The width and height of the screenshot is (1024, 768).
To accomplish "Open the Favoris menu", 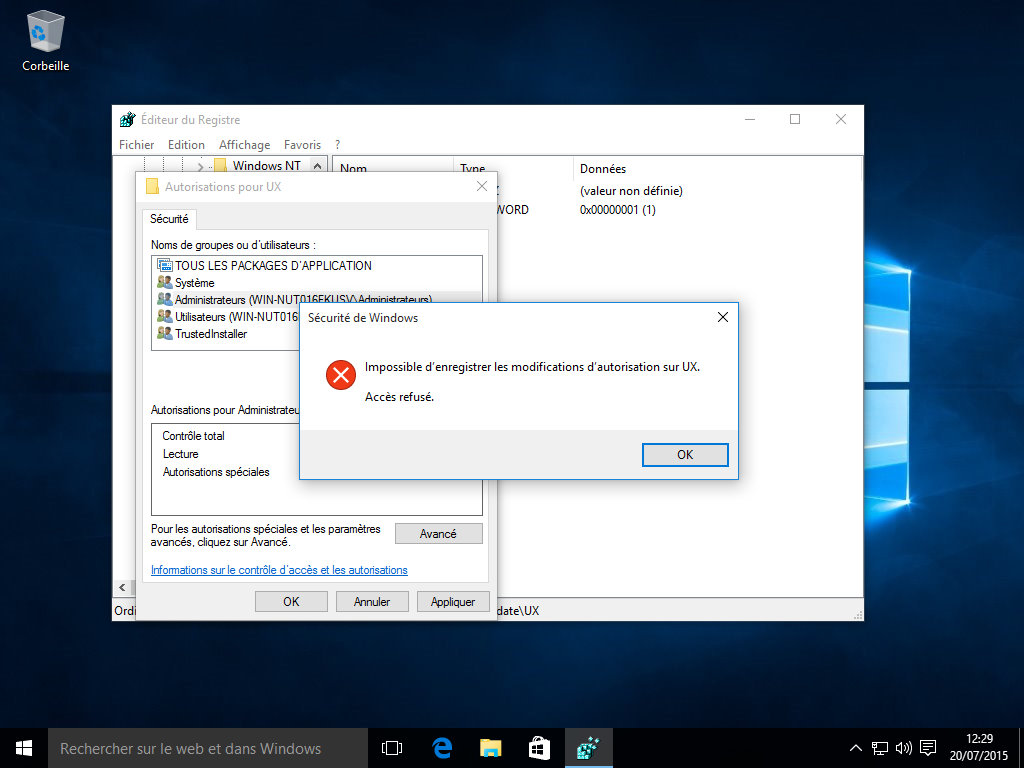I will pyautogui.click(x=302, y=145).
